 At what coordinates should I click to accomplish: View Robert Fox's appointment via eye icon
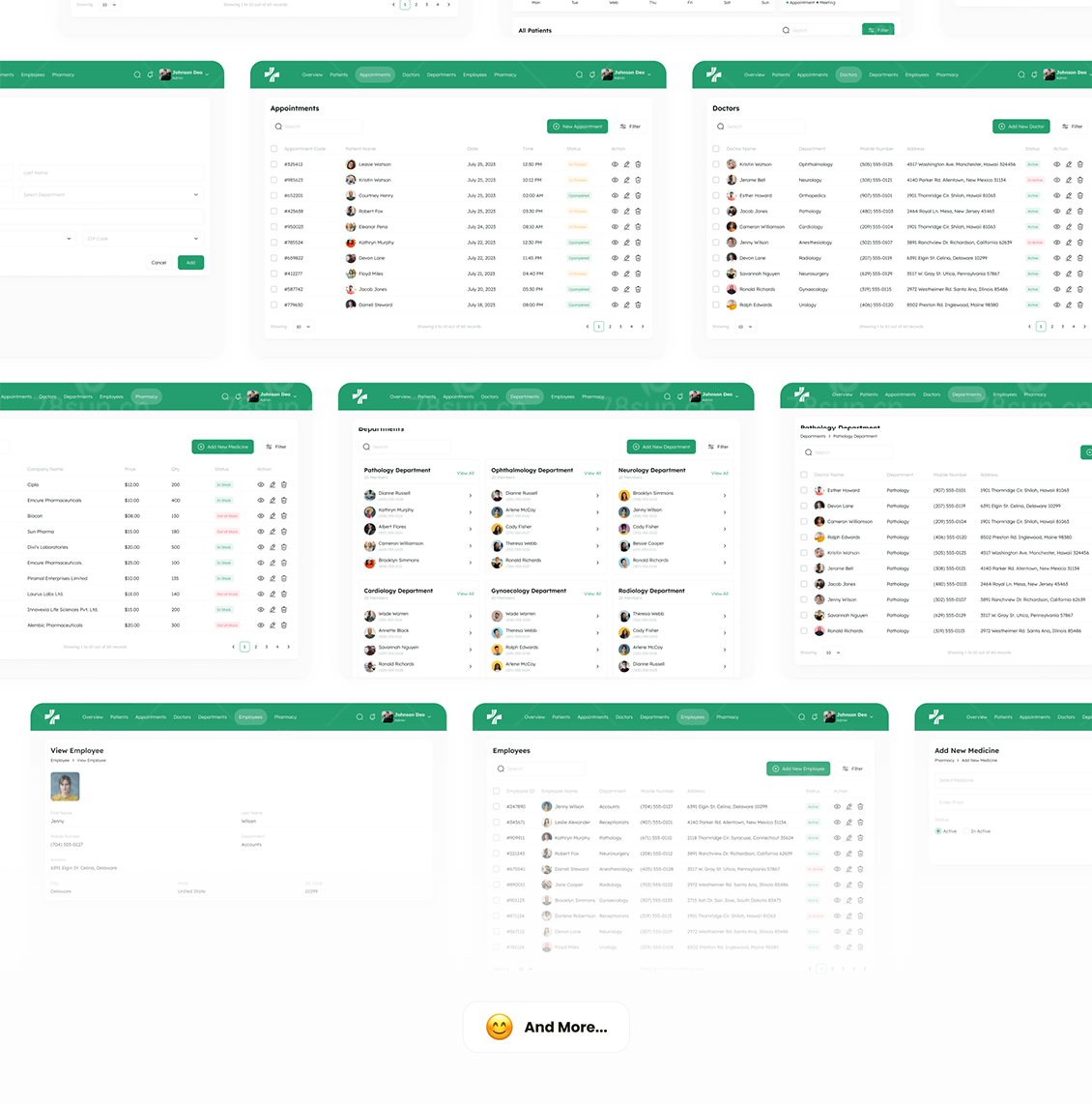pyautogui.click(x=615, y=211)
